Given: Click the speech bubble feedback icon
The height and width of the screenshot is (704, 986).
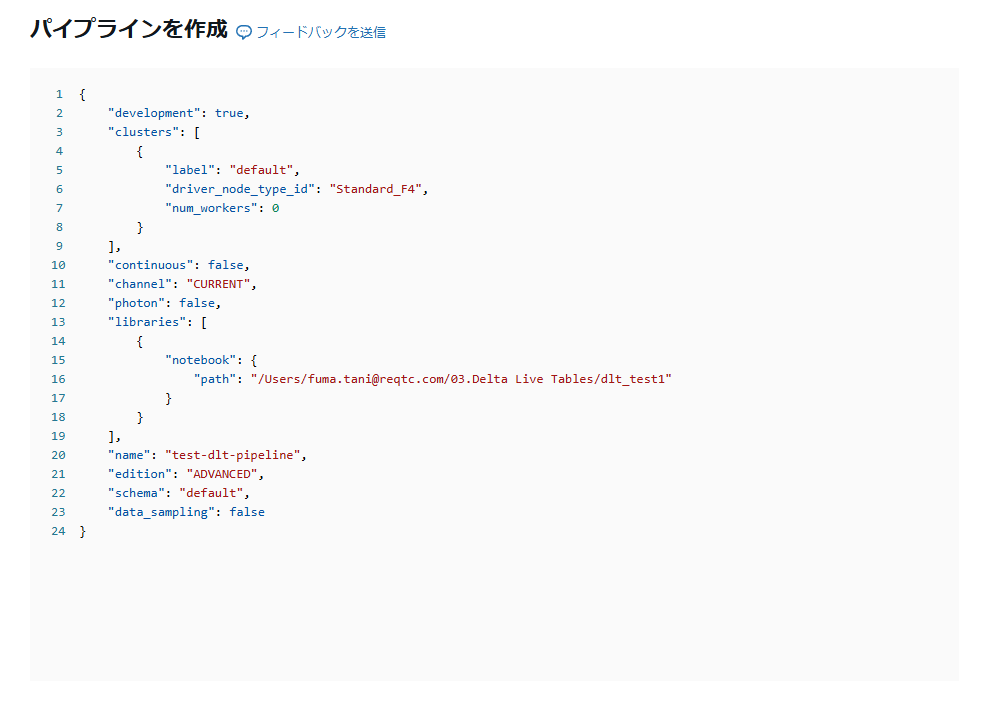Looking at the screenshot, I should tap(244, 32).
